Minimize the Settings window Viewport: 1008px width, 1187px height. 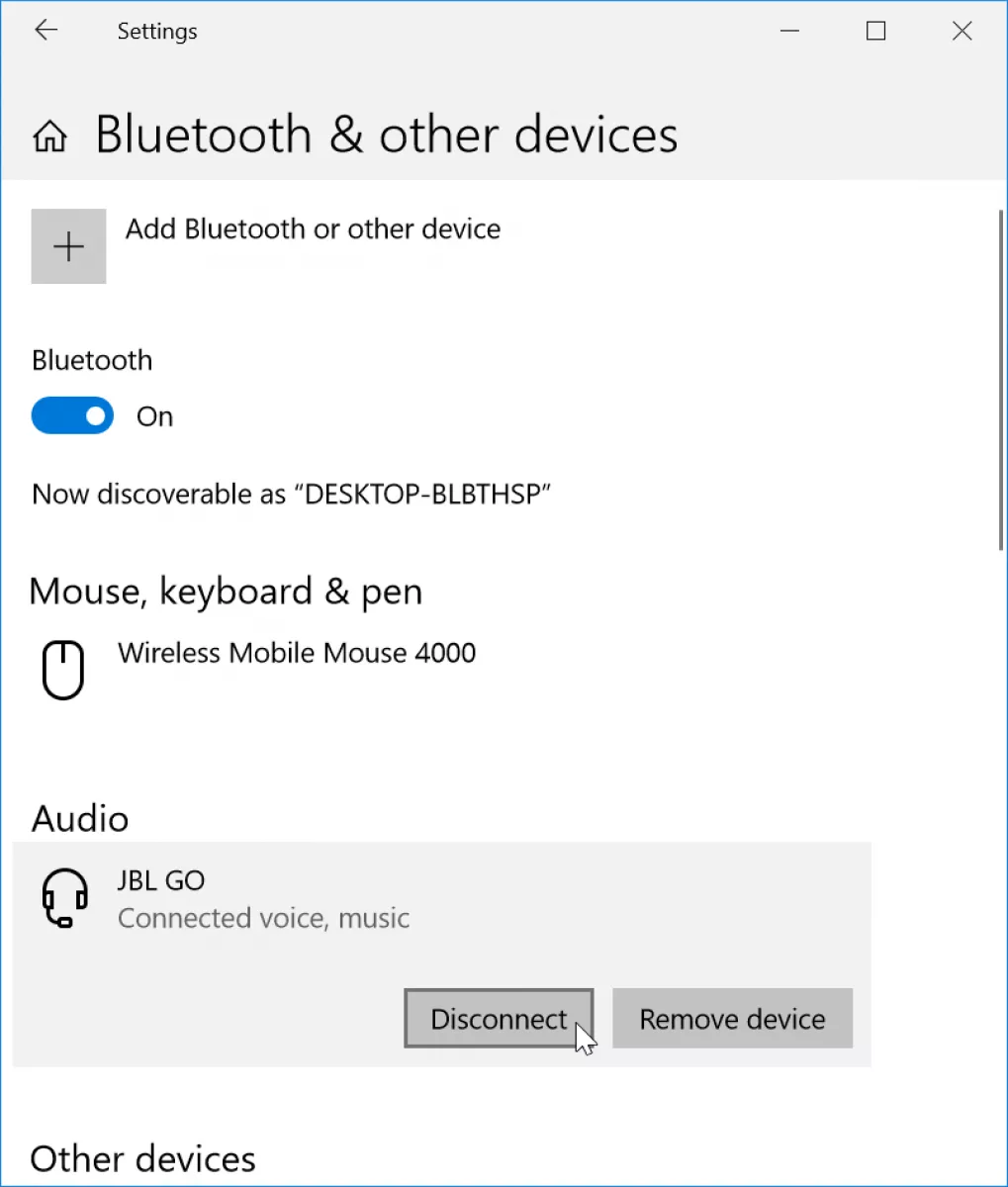pyautogui.click(x=789, y=31)
